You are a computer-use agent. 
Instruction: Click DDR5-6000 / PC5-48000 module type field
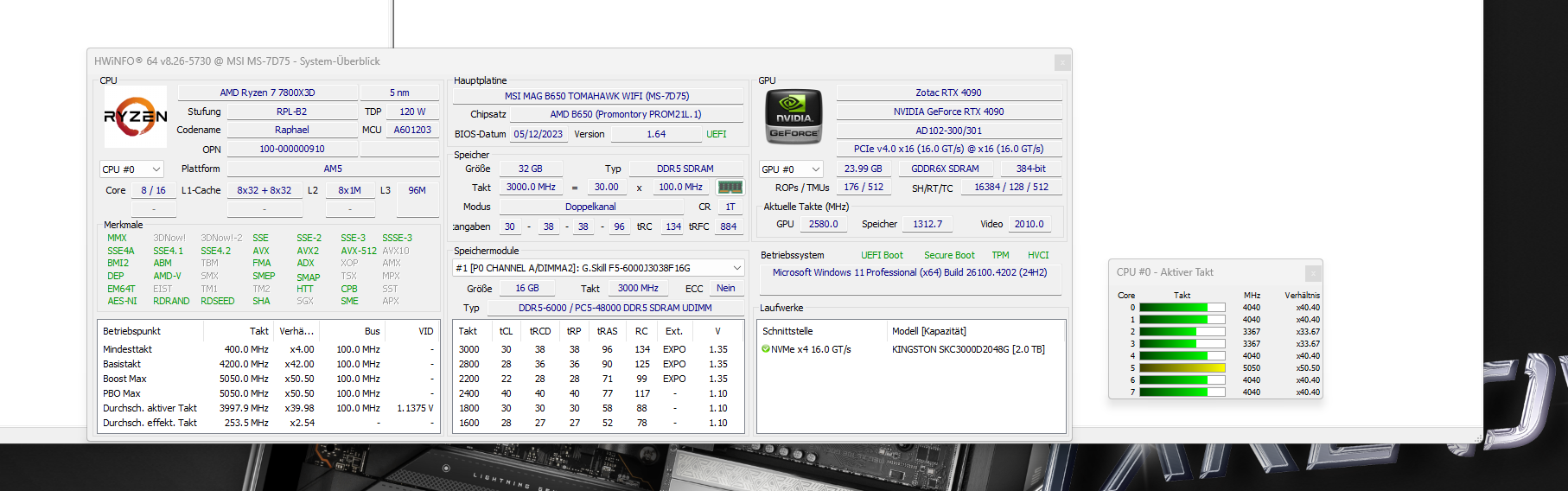615,308
